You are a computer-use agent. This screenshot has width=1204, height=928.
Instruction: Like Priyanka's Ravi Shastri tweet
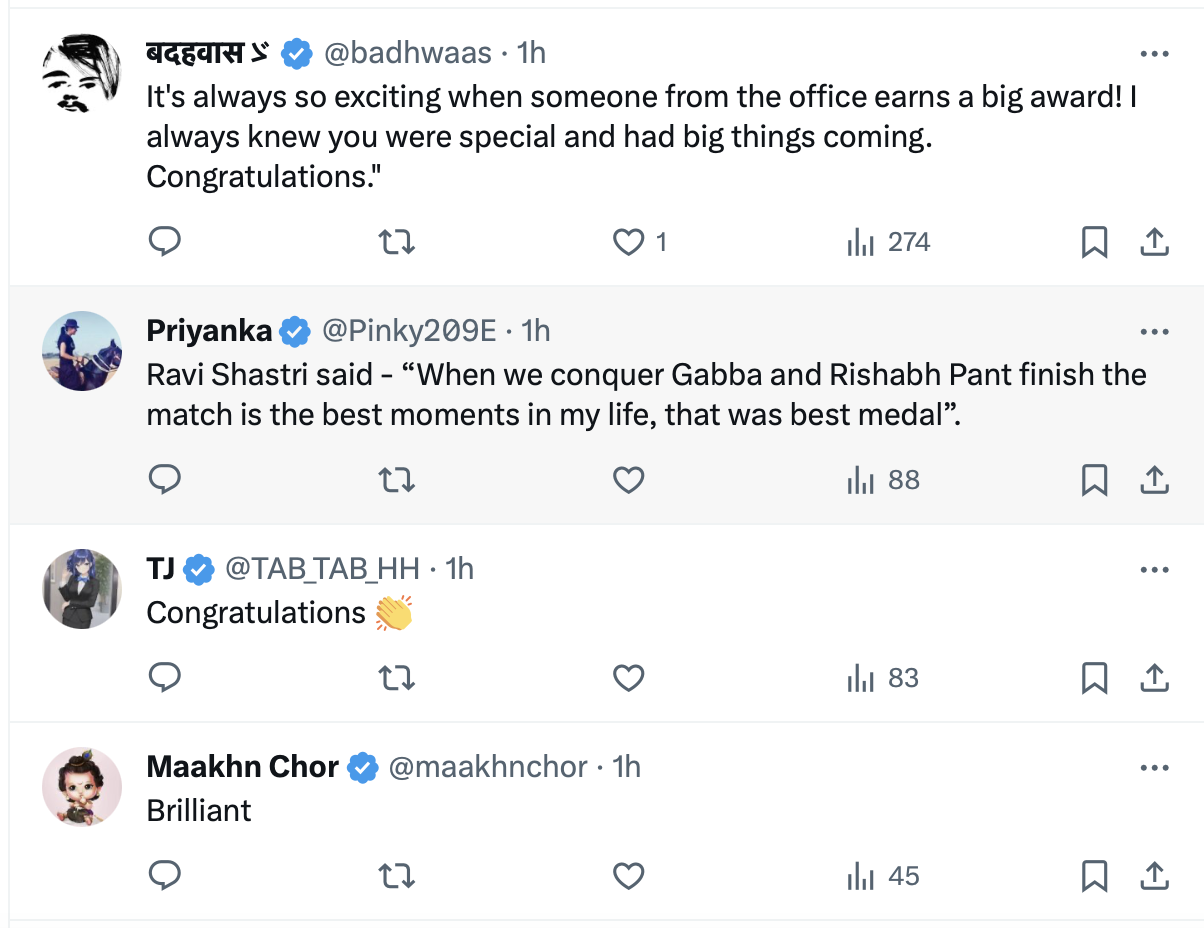(x=628, y=481)
